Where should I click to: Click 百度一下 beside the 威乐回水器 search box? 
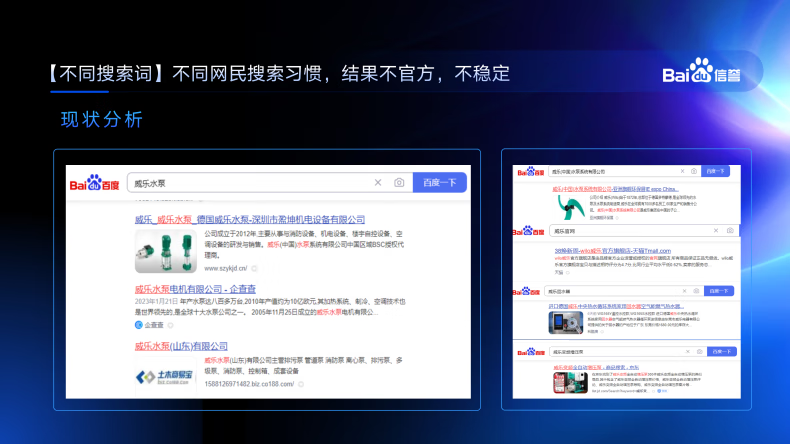tap(719, 291)
